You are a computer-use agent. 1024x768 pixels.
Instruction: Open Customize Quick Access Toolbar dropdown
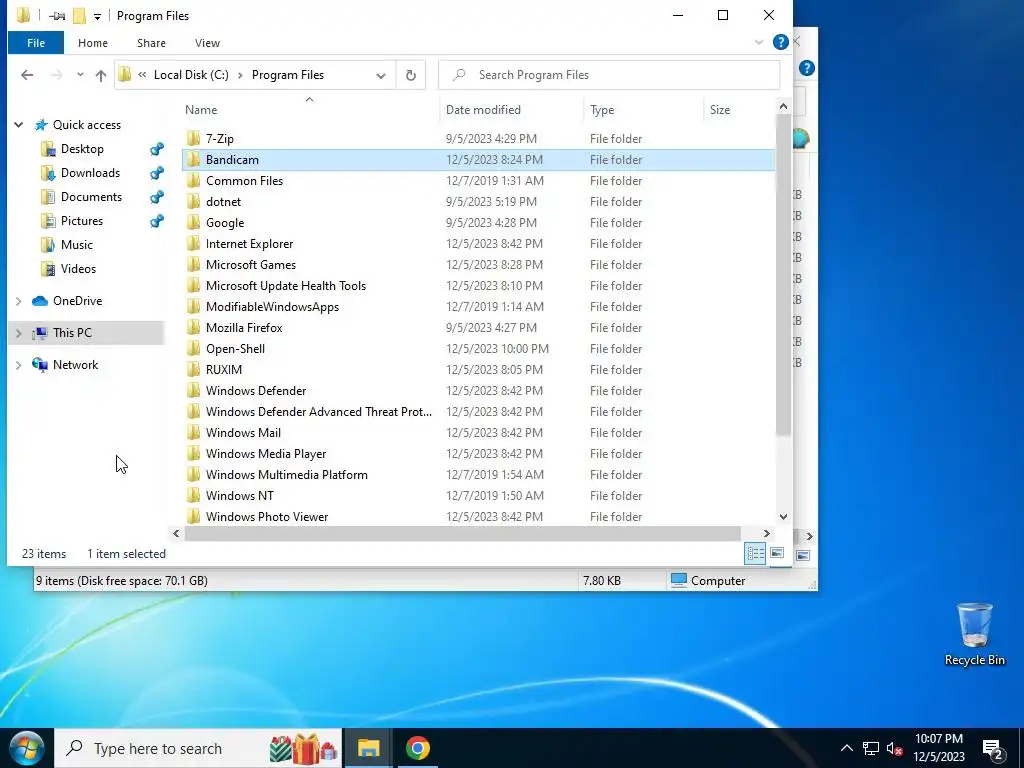[x=97, y=16]
